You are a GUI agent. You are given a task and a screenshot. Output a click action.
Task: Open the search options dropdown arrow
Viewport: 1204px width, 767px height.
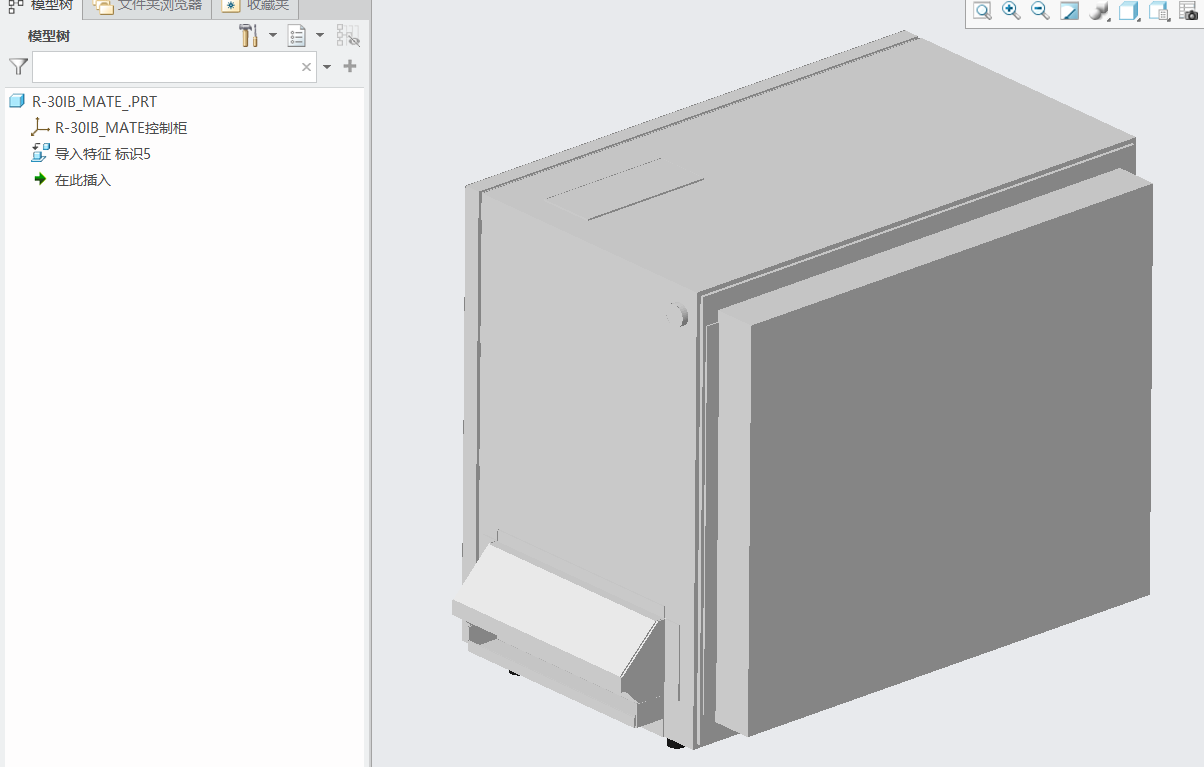[327, 67]
